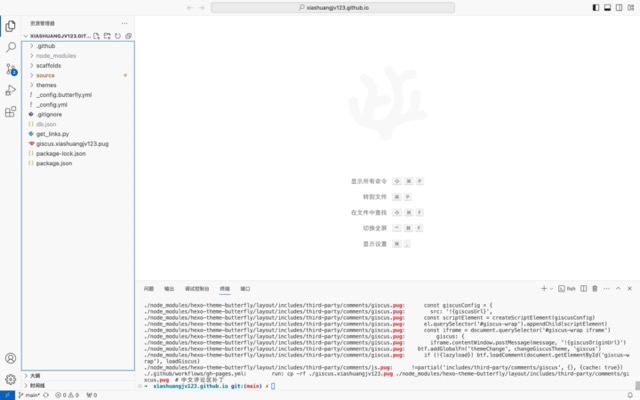
Task: Open the Extensions view
Action: tap(11, 113)
